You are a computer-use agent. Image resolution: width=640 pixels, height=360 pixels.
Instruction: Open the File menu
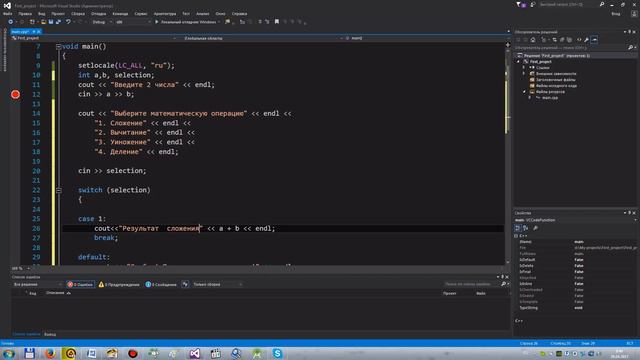[7, 13]
